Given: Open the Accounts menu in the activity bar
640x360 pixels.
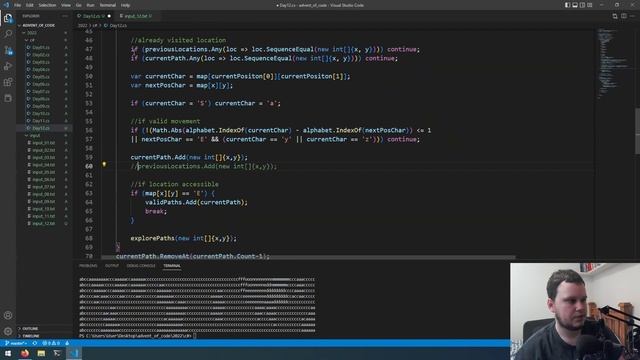Looking at the screenshot, I should 8,315.
